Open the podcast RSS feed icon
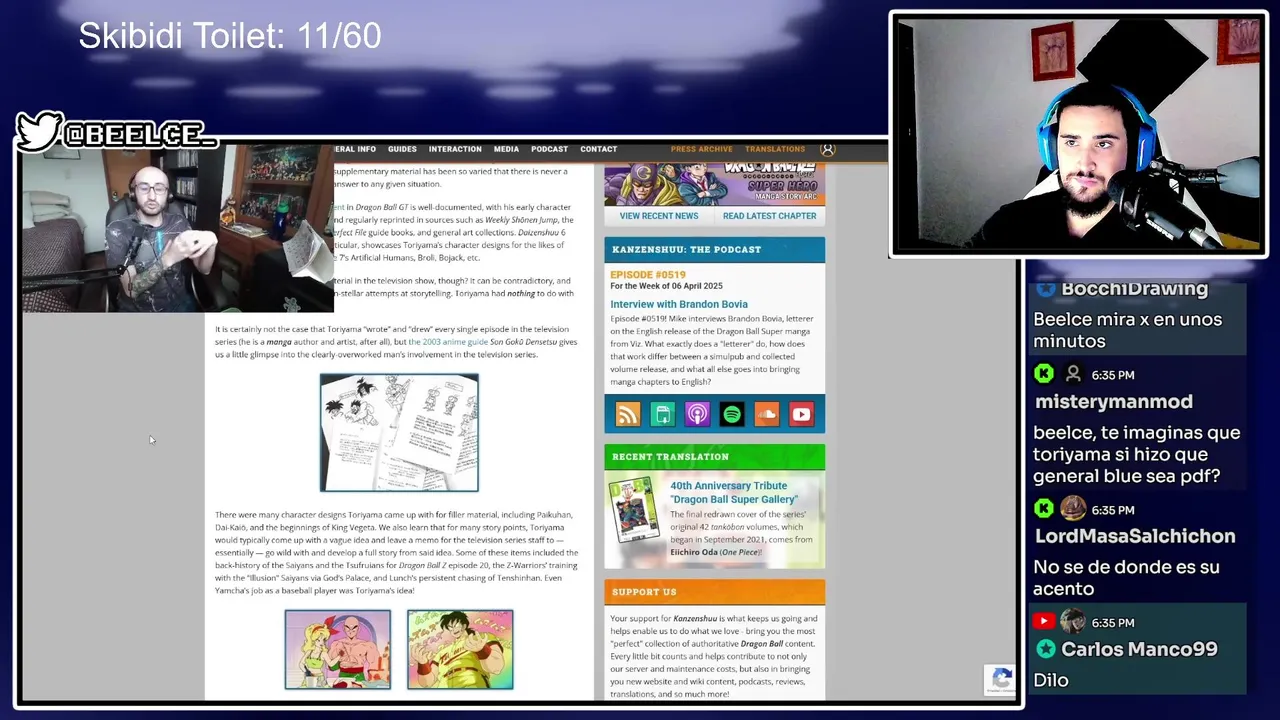This screenshot has width=1280, height=720. [628, 414]
